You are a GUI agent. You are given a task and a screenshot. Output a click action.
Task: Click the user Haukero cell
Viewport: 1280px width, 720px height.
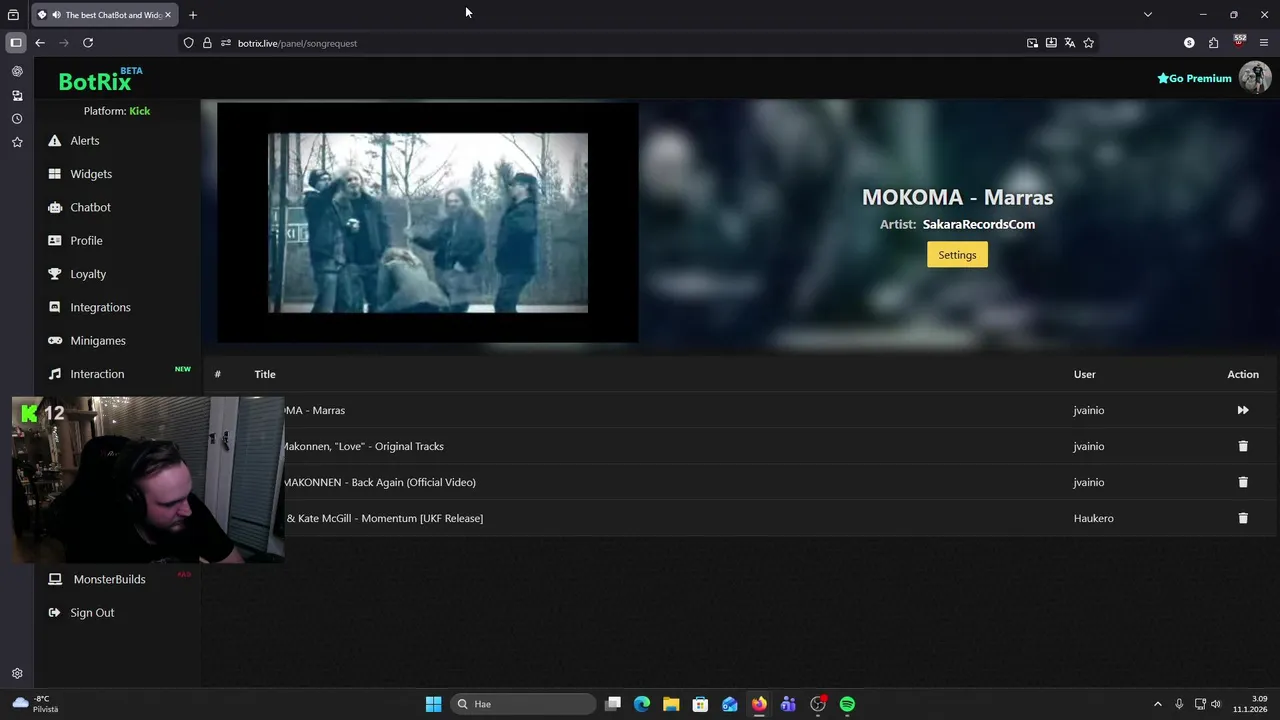[x=1093, y=518]
